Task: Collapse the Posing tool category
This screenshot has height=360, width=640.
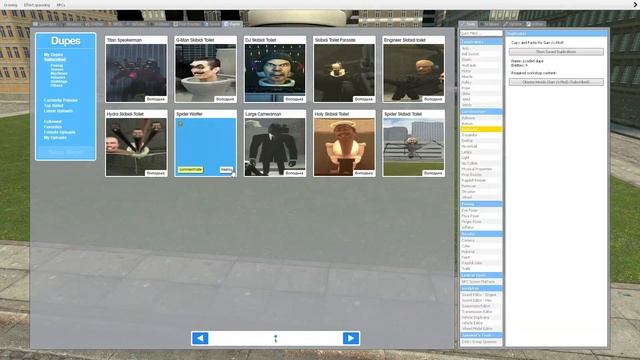Action: [481, 204]
